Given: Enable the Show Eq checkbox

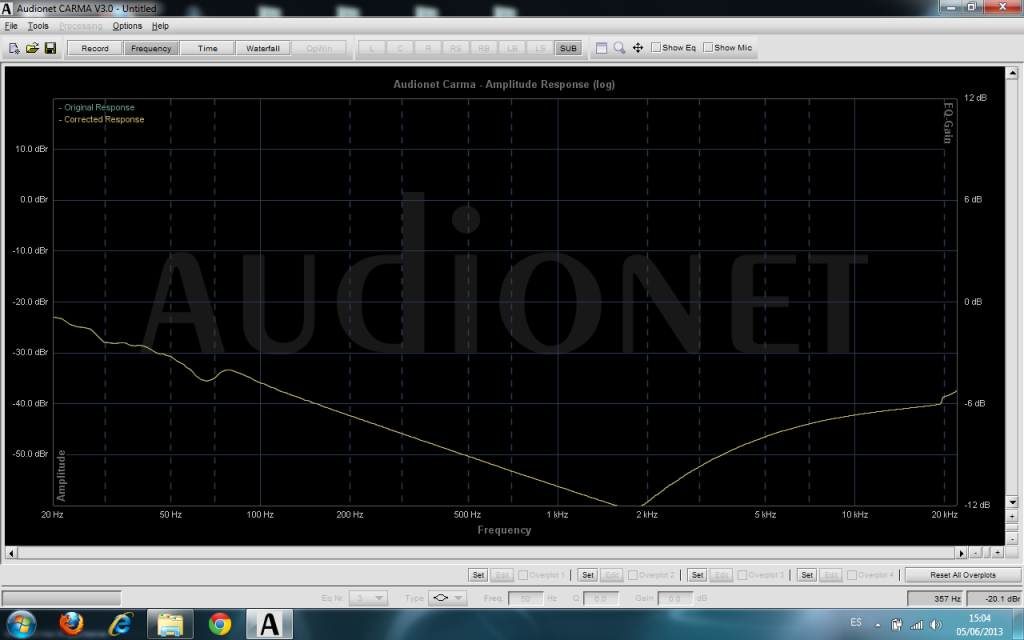Looking at the screenshot, I should [x=656, y=48].
